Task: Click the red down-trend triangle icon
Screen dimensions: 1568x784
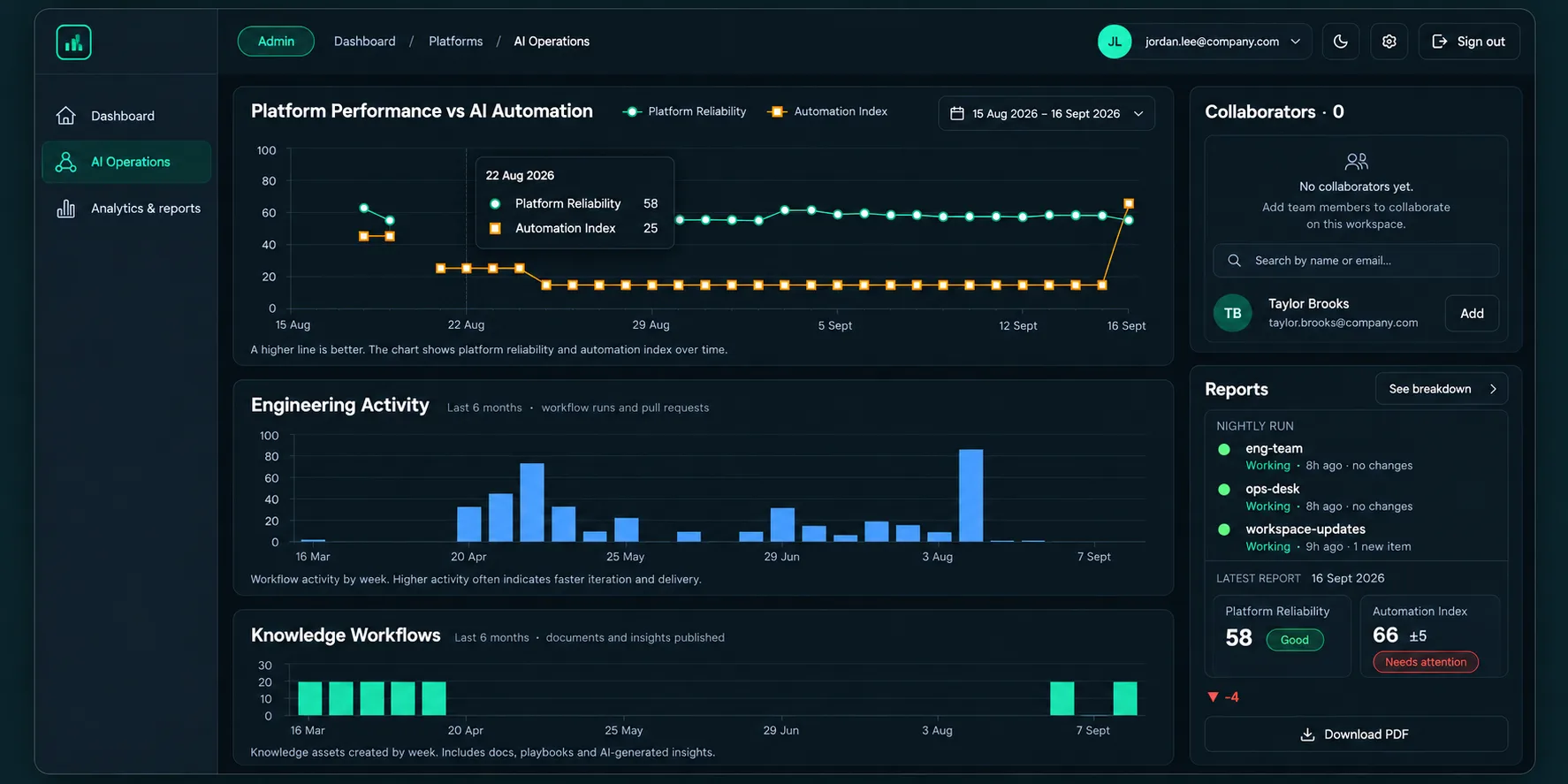Action: [x=1213, y=697]
